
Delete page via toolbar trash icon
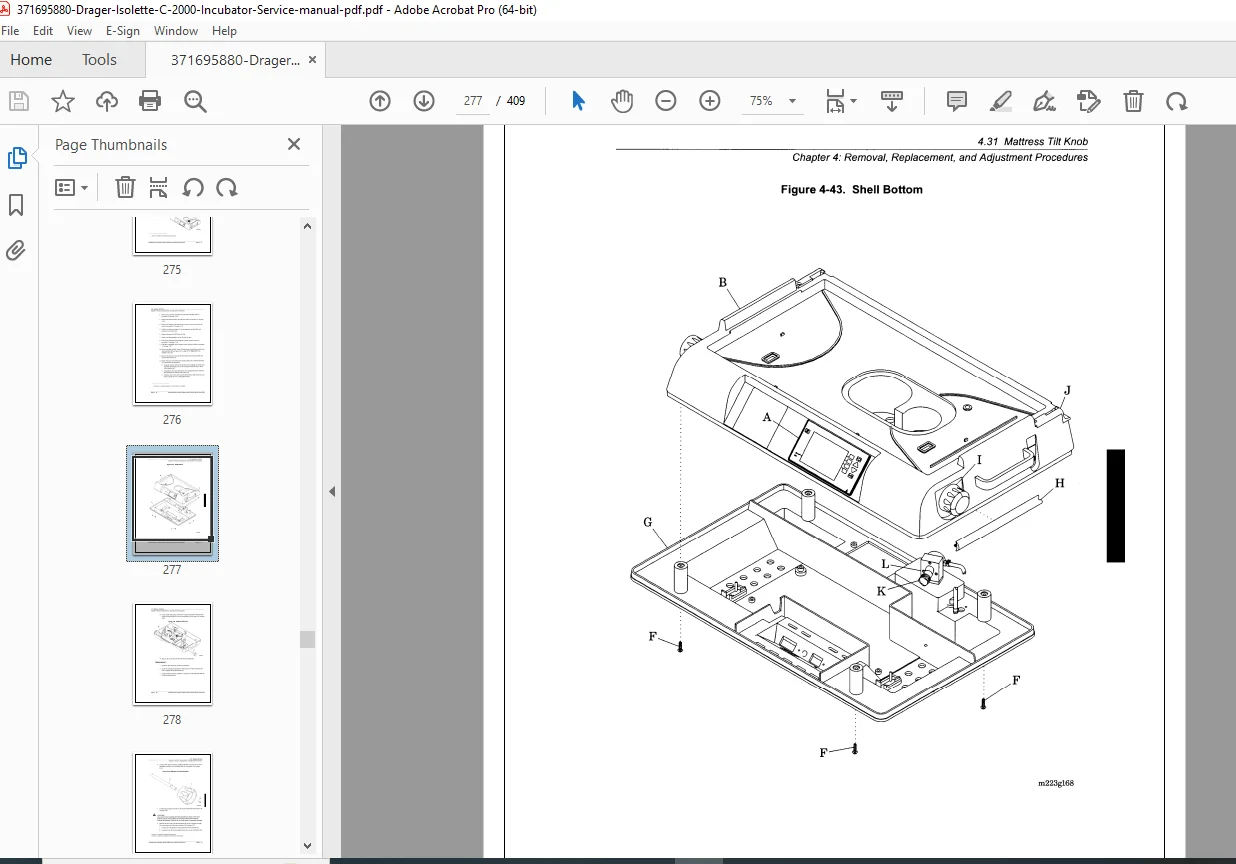1133,101
